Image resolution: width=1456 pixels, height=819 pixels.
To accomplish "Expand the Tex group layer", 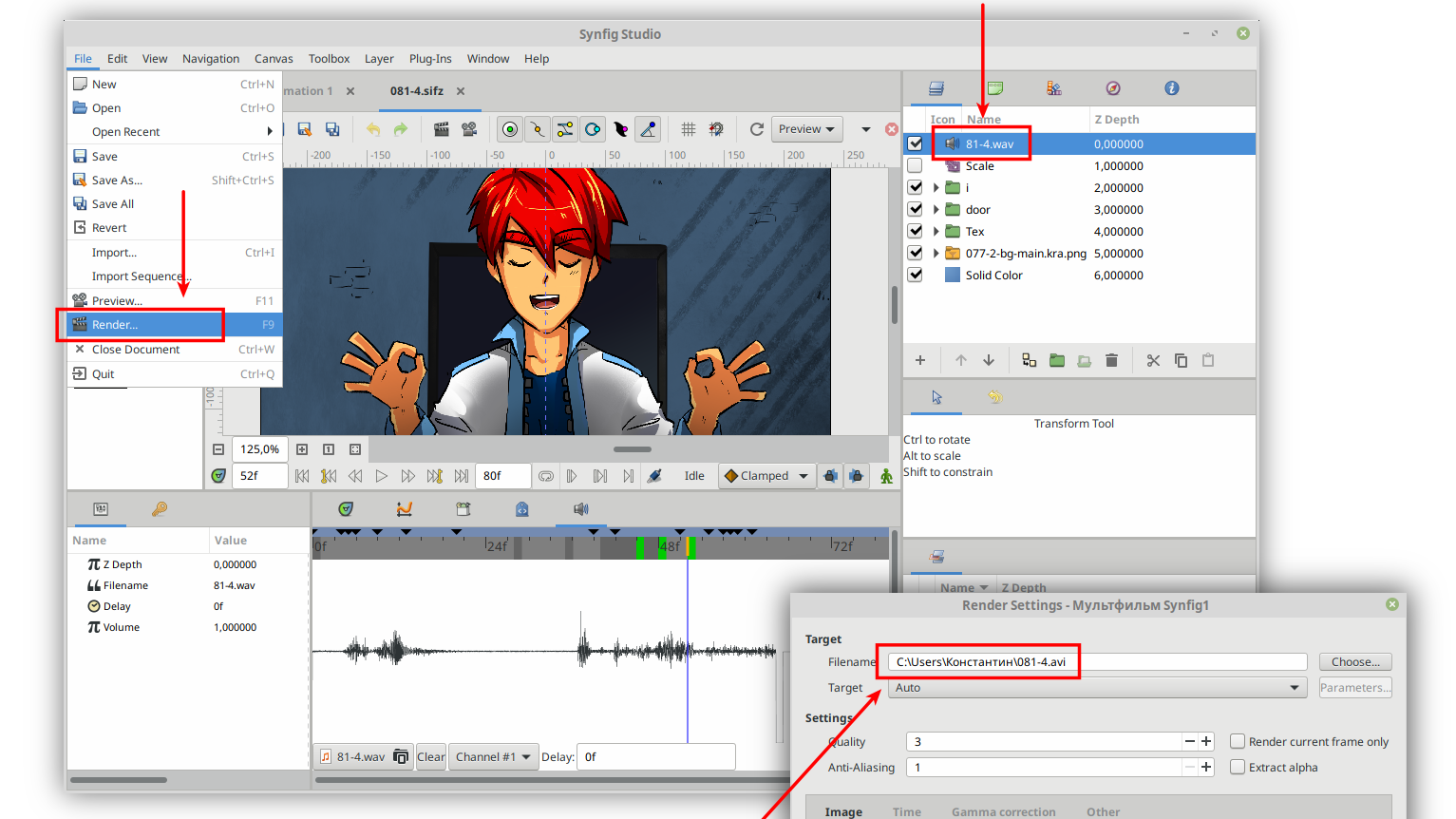I will pos(936,231).
